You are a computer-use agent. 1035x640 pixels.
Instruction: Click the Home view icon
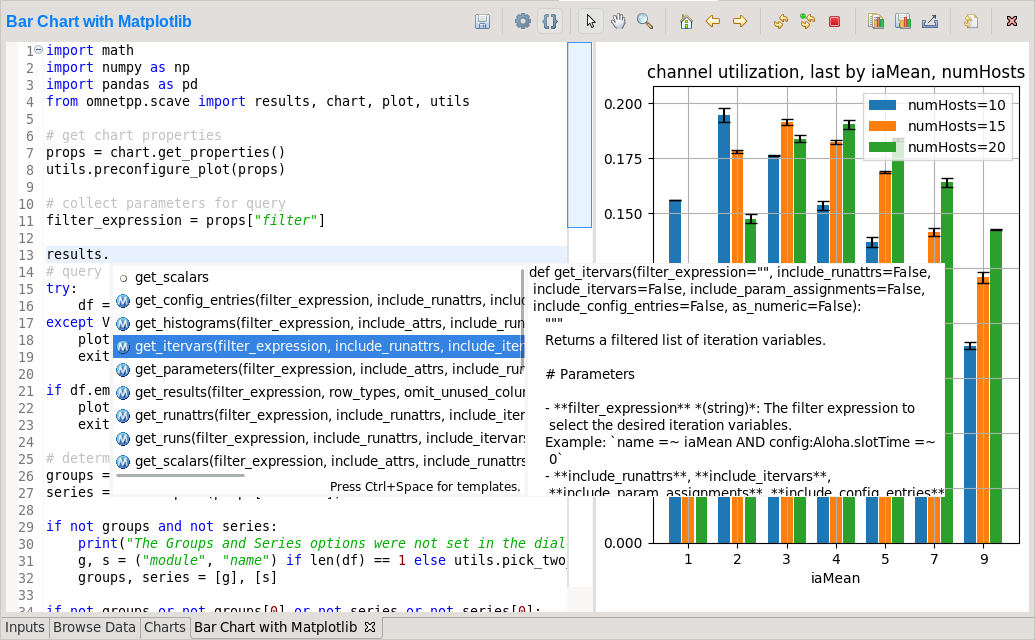click(x=686, y=22)
